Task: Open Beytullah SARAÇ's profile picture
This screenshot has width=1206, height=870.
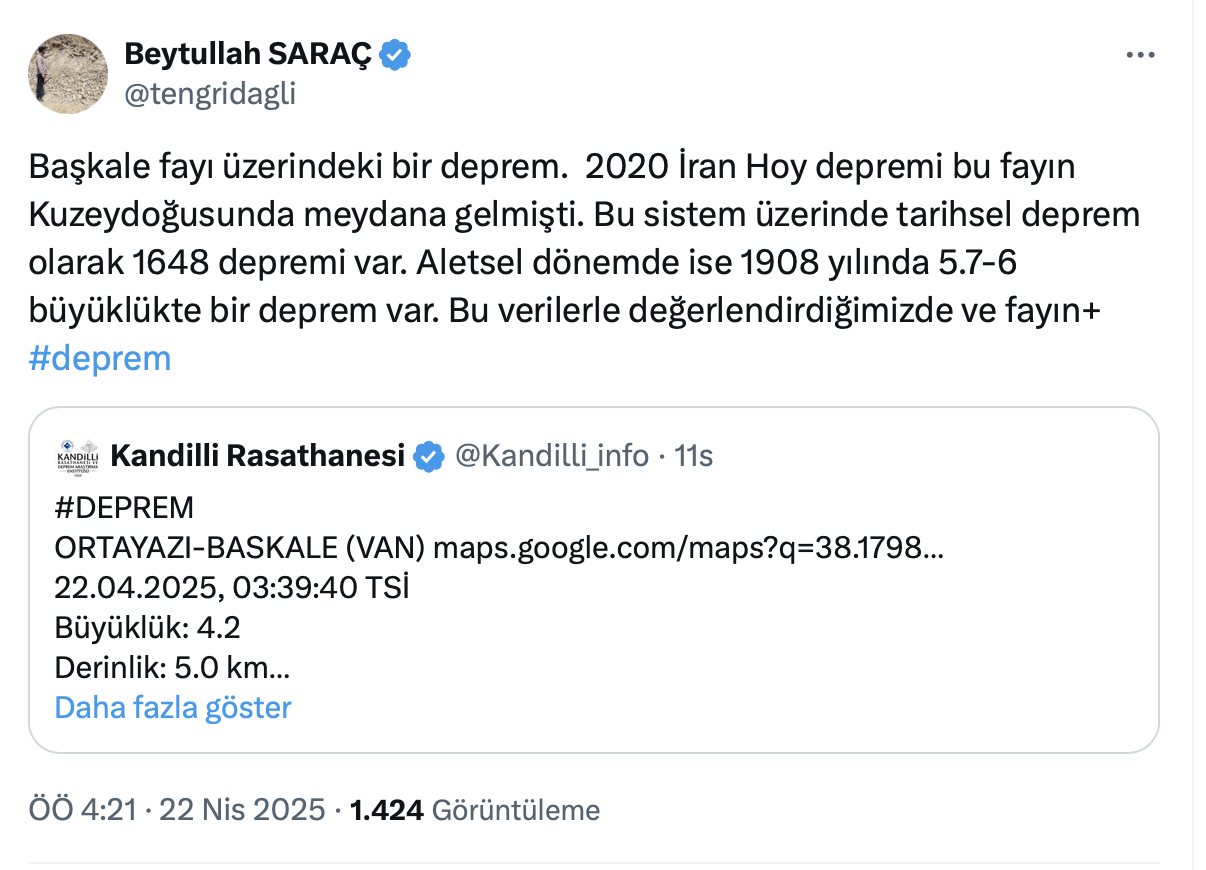Action: (x=68, y=73)
